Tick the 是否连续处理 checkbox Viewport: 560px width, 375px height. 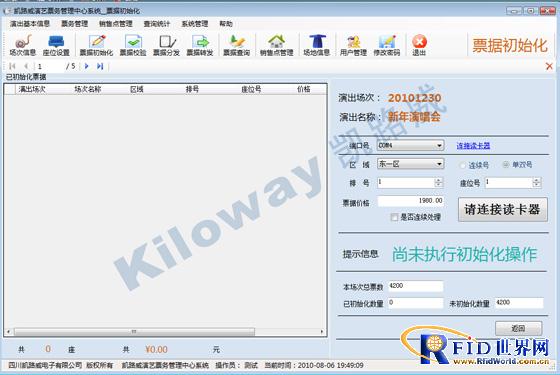point(394,217)
